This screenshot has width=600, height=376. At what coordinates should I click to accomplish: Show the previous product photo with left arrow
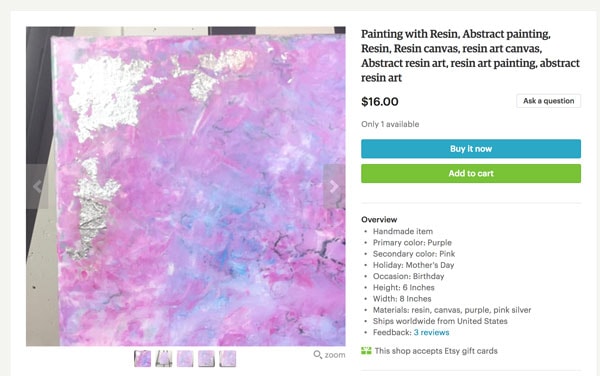[37, 186]
